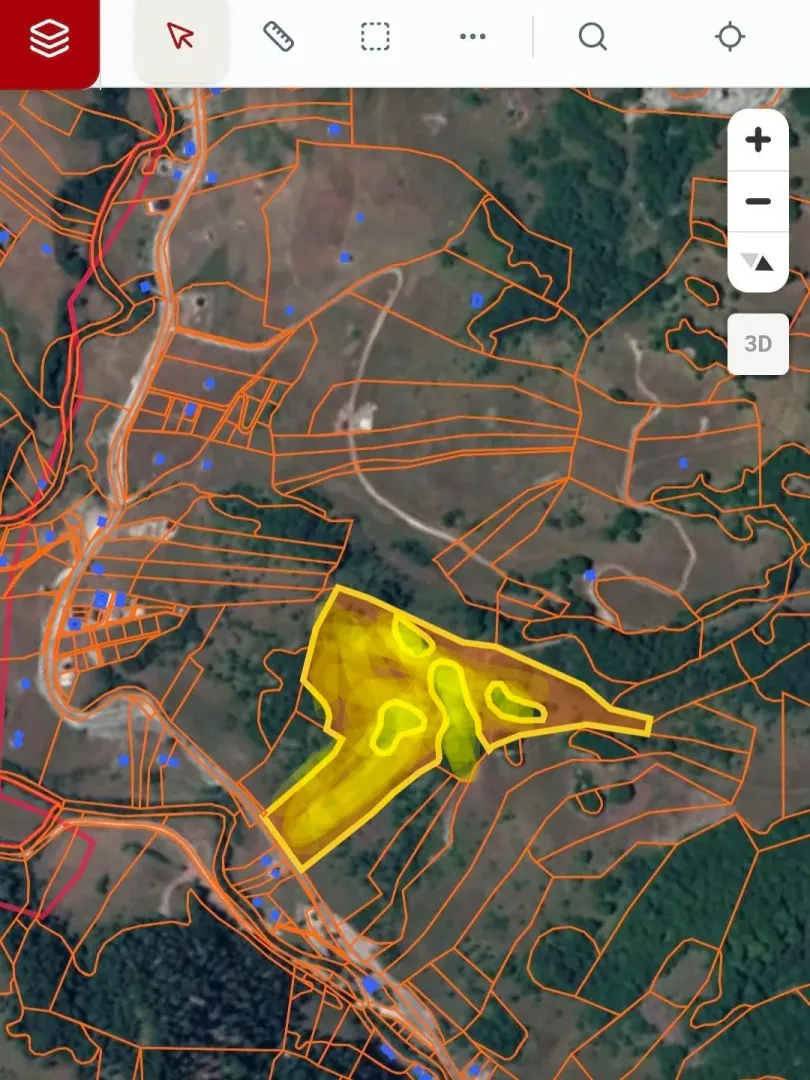The height and width of the screenshot is (1080, 810).
Task: Zoom in with the plus button
Action: [758, 140]
